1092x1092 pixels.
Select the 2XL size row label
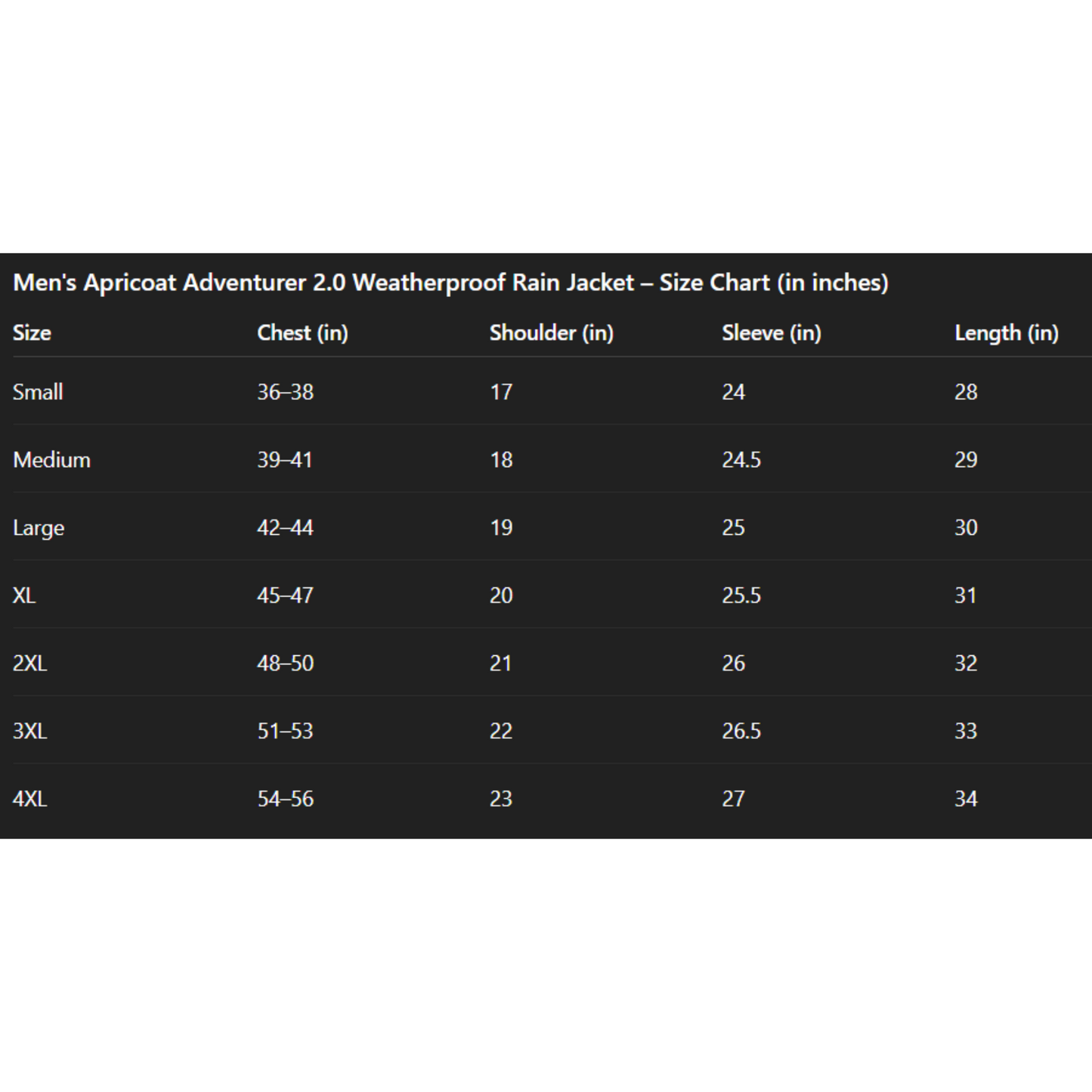29,664
